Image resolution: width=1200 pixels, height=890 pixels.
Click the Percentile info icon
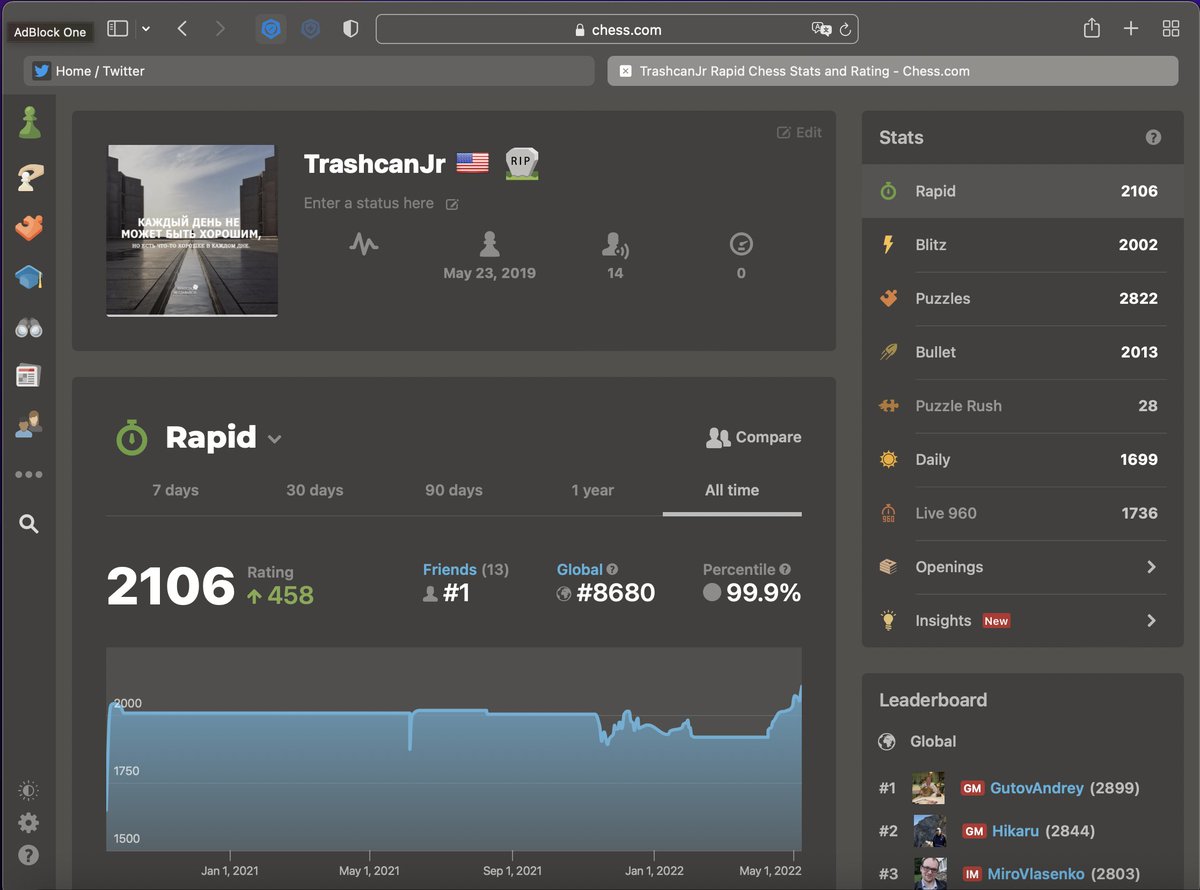[785, 570]
